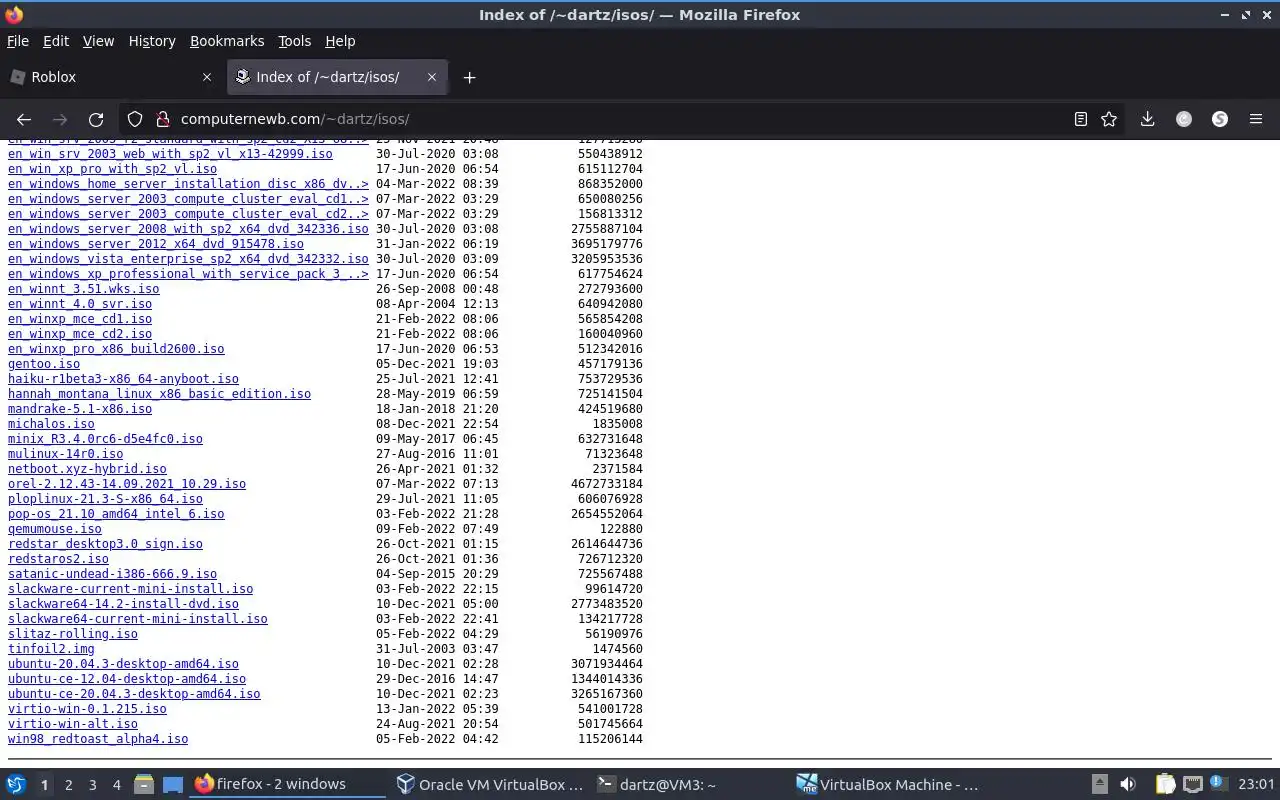The image size is (1280, 800).
Task: Click the en_winxp_pro_x86_build2600.iso link
Action: pyautogui.click(x=116, y=349)
